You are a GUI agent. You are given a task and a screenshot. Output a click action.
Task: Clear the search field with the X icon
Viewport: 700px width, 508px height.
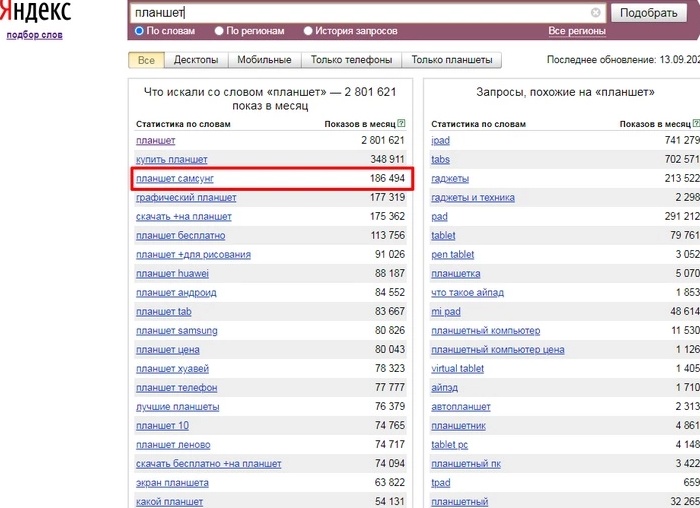click(595, 12)
